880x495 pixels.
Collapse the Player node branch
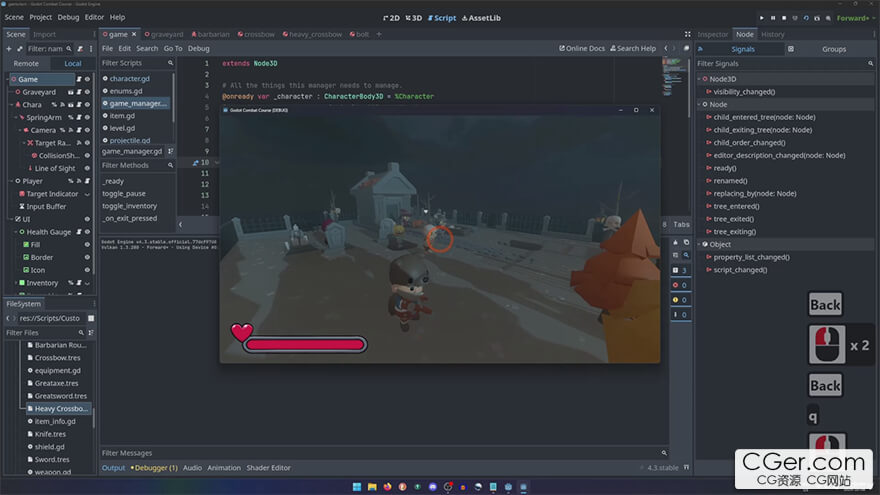pos(12,181)
